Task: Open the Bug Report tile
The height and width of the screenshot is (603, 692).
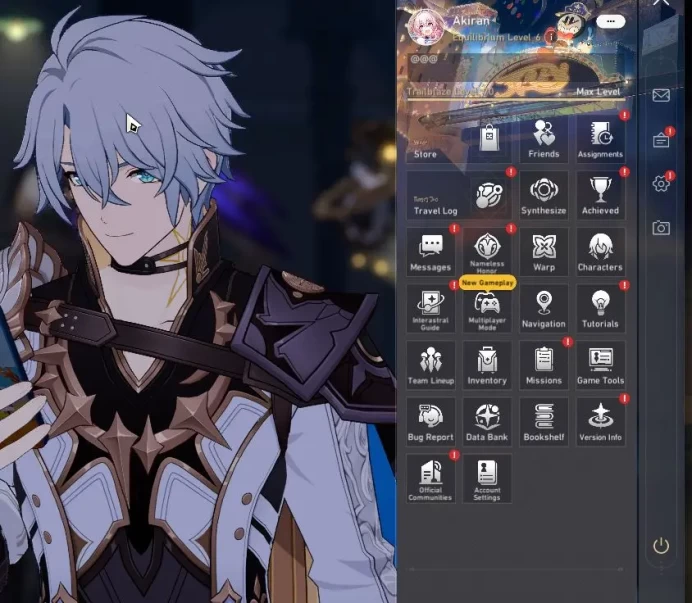Action: [431, 422]
